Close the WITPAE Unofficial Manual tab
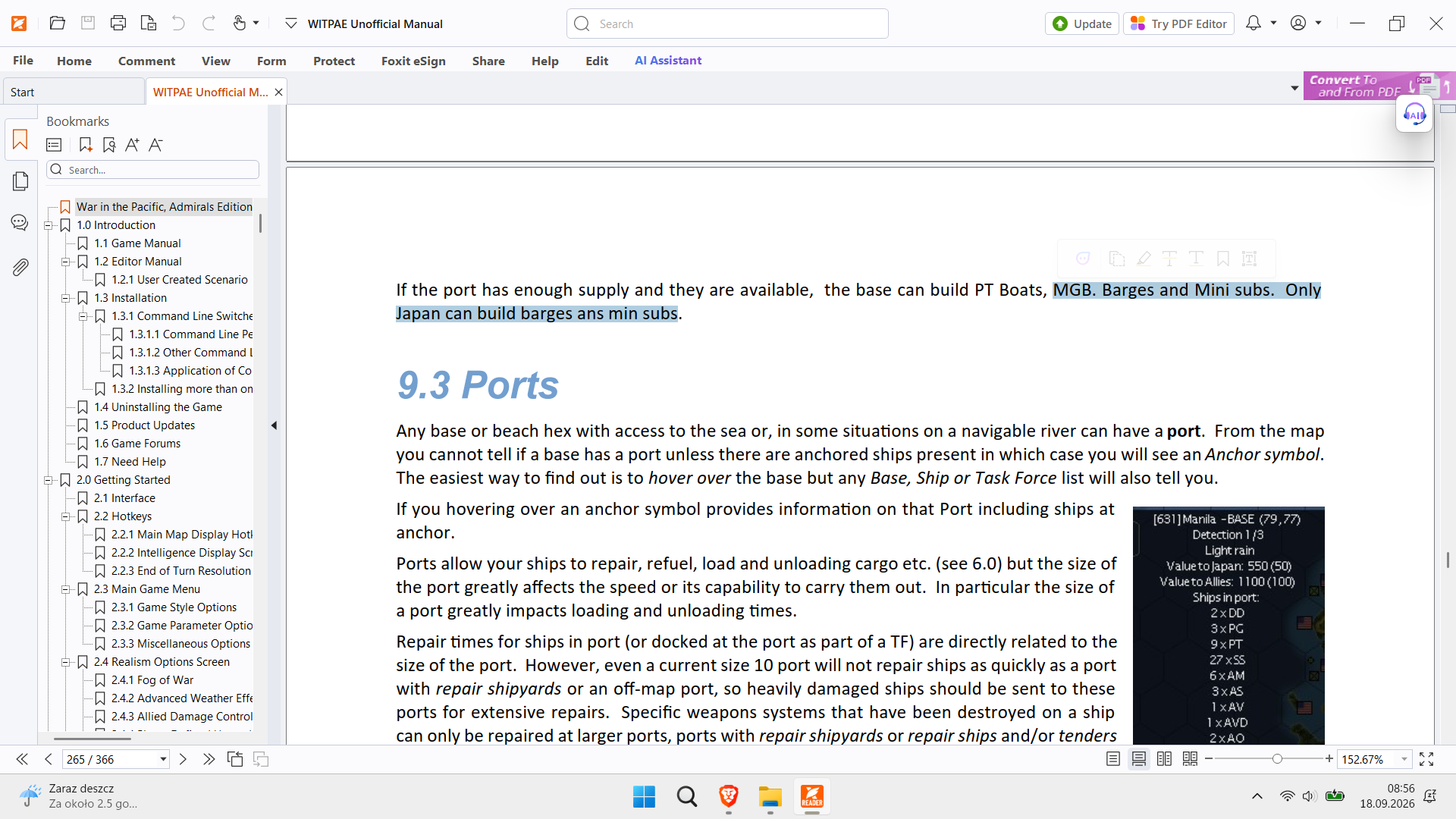The width and height of the screenshot is (1456, 819). point(279,92)
